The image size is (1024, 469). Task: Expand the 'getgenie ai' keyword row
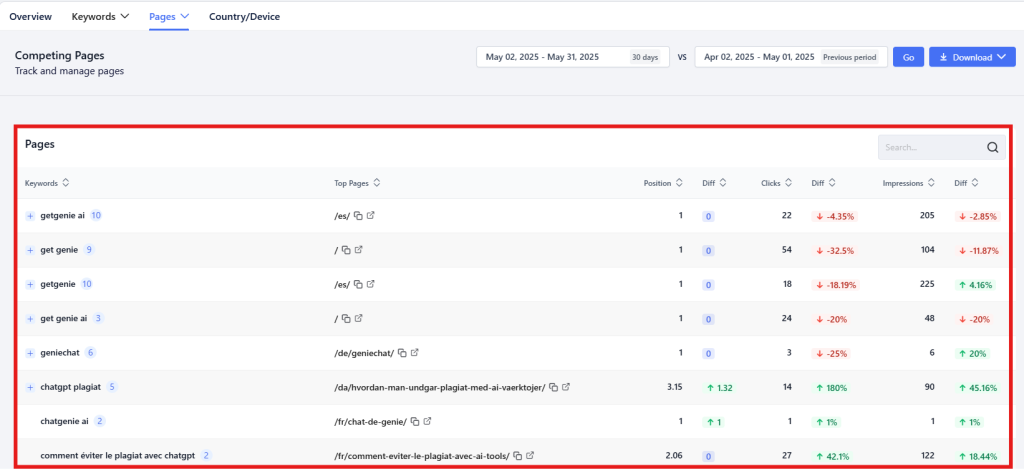30,216
